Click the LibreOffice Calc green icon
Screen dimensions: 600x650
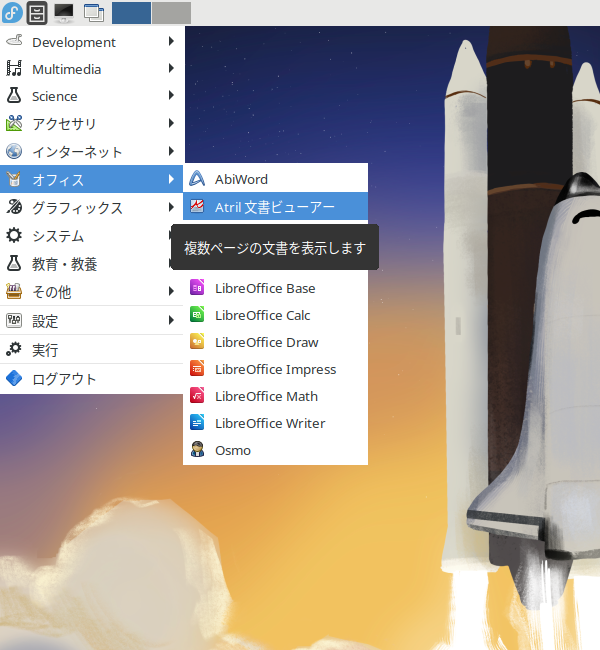point(197,315)
